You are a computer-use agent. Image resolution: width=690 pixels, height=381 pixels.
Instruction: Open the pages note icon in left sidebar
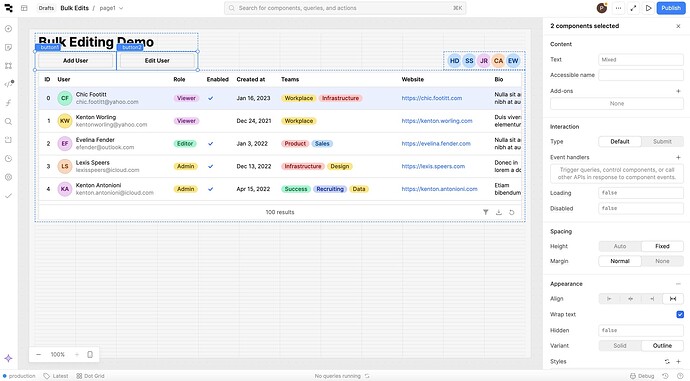click(8, 47)
